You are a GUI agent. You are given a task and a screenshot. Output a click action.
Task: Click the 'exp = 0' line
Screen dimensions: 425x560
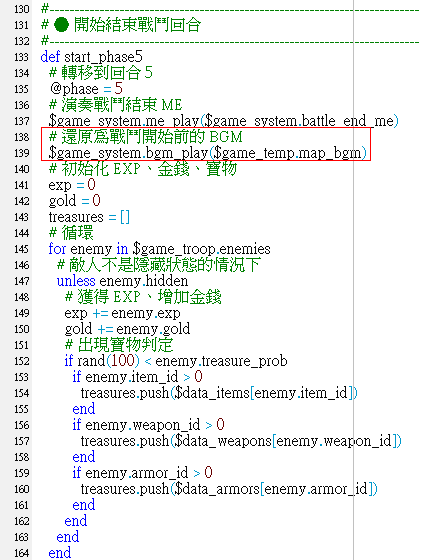(x=72, y=185)
